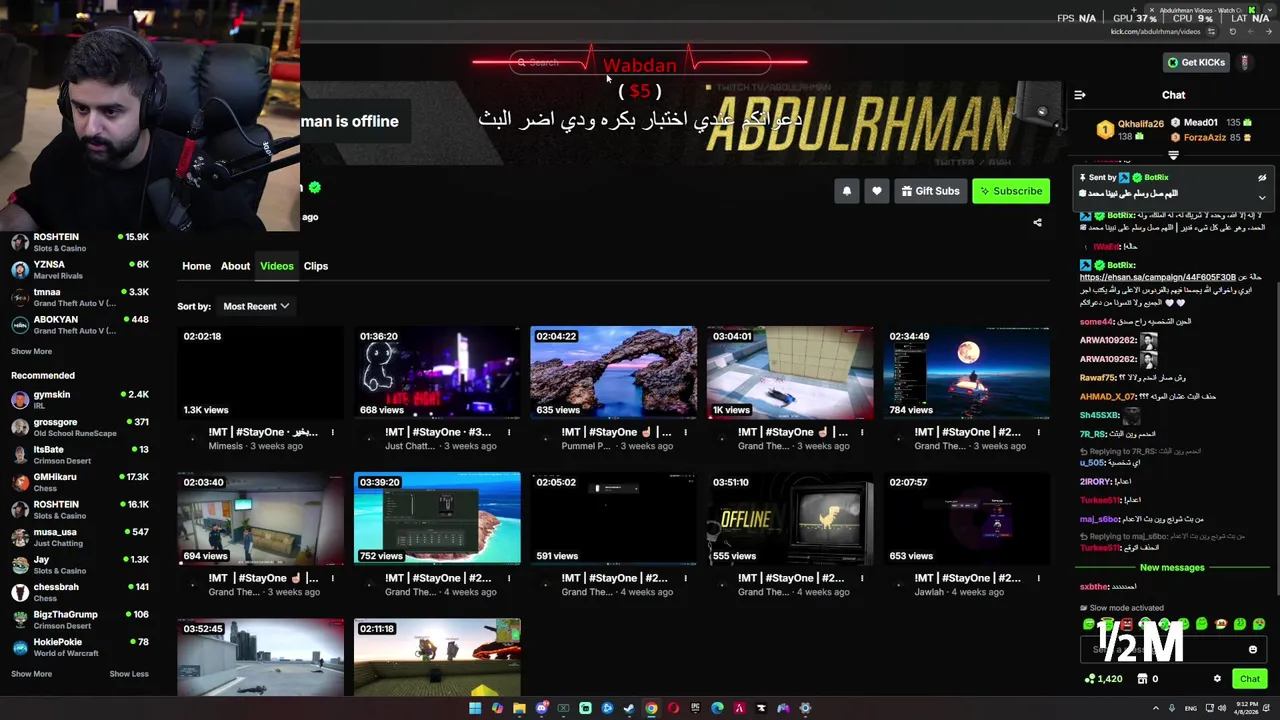The image size is (1280, 720).
Task: Send message with the green Chat button
Action: point(1250,679)
